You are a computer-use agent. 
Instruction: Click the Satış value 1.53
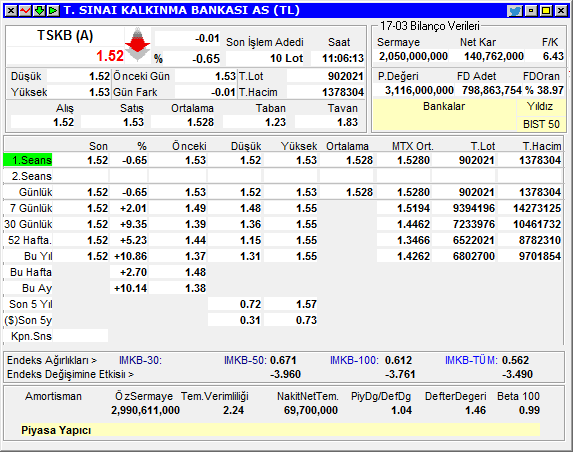tap(133, 122)
